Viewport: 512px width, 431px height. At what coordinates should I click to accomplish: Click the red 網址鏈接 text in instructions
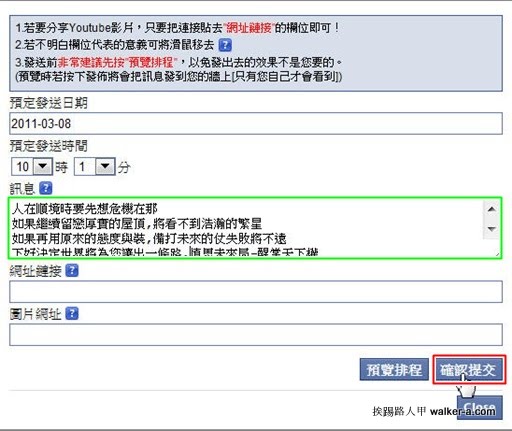[x=249, y=28]
